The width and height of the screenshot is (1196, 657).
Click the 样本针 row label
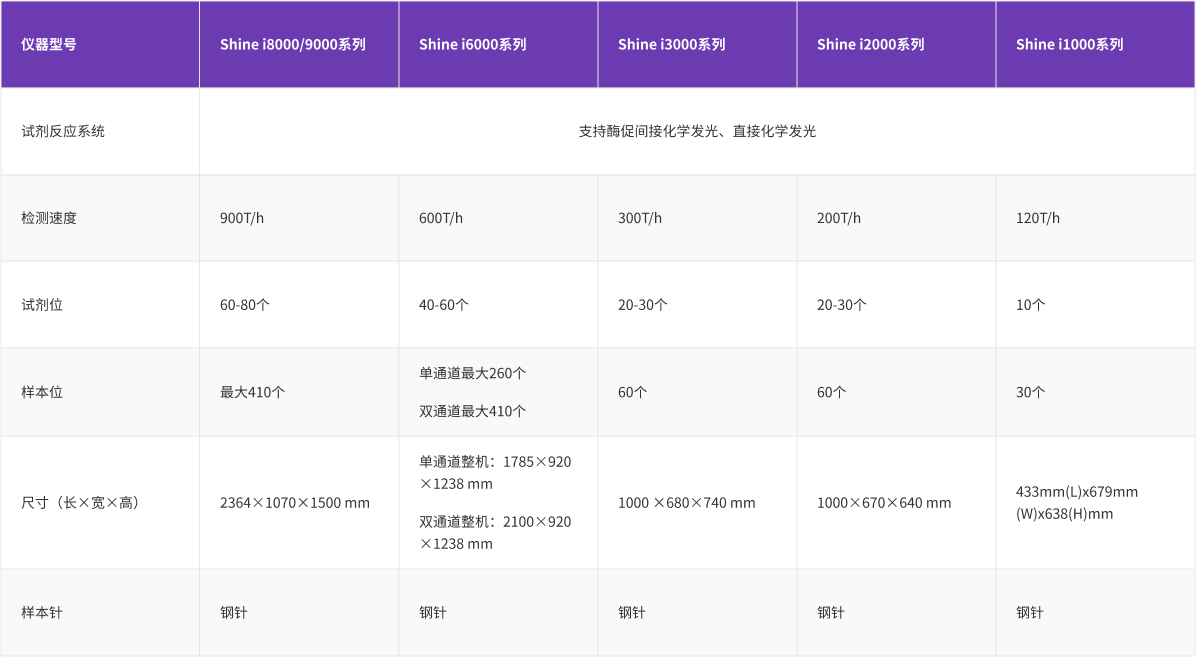pyautogui.click(x=42, y=612)
